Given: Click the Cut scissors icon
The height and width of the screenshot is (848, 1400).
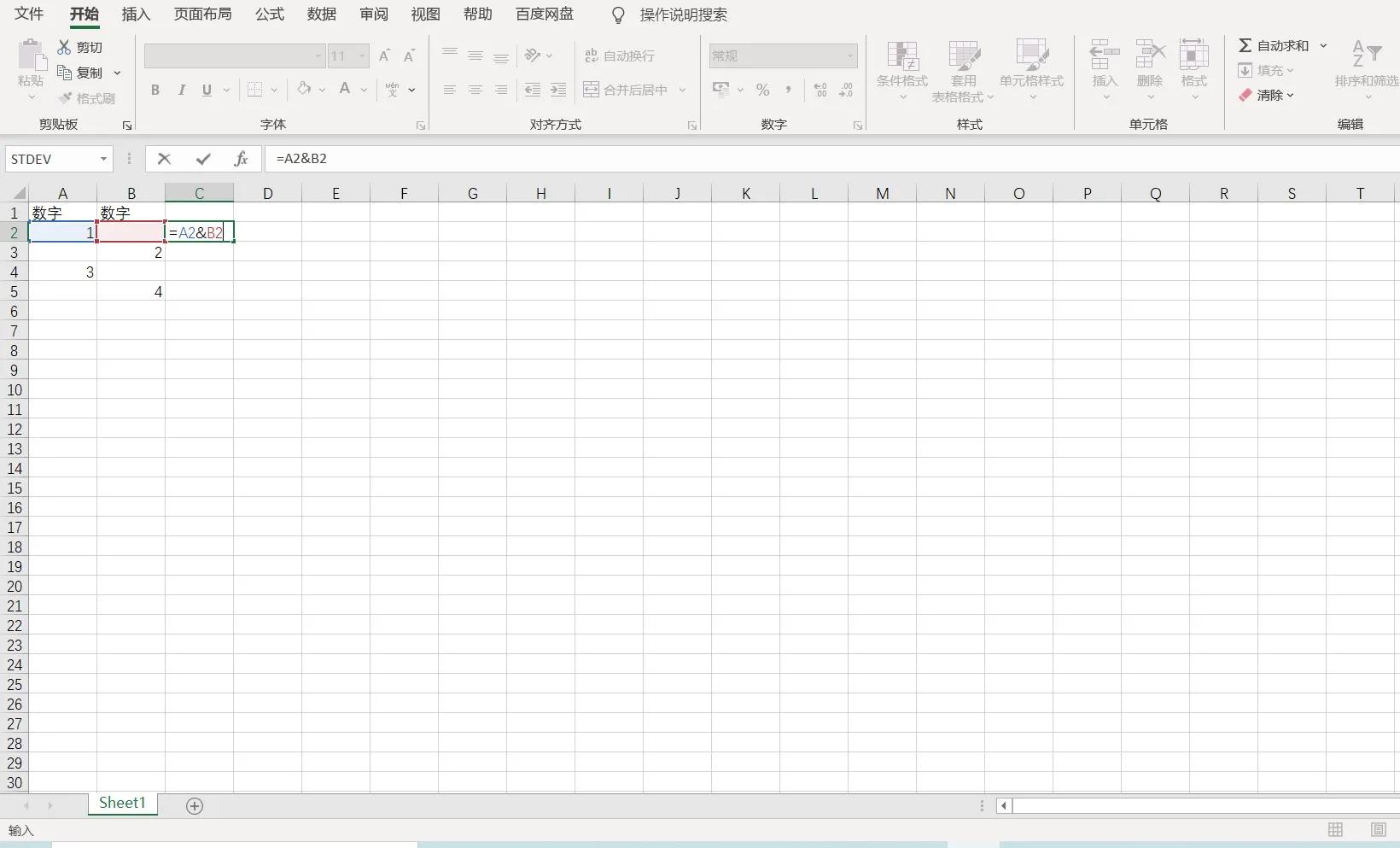Looking at the screenshot, I should (x=64, y=47).
